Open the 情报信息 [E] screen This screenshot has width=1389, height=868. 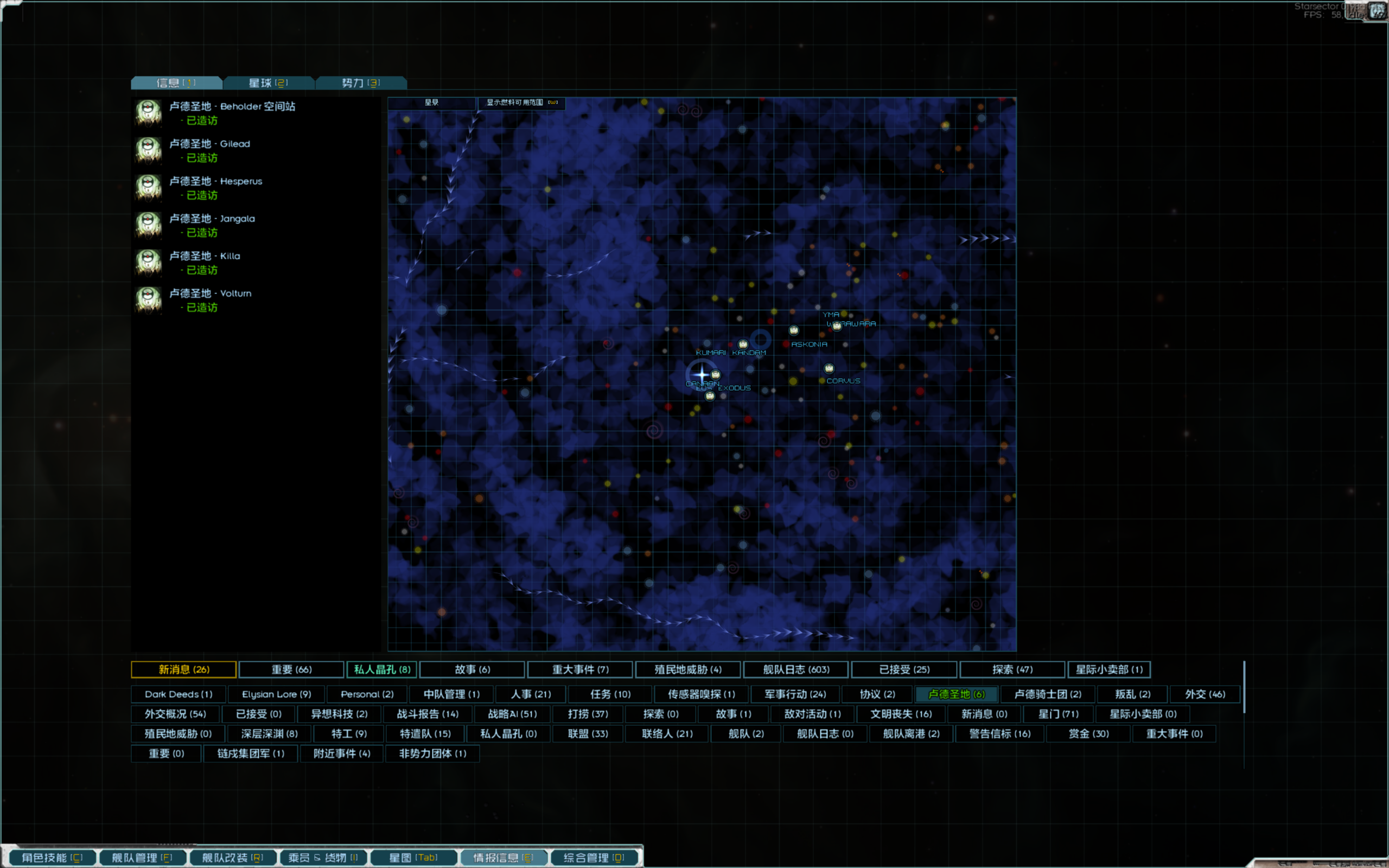504,858
